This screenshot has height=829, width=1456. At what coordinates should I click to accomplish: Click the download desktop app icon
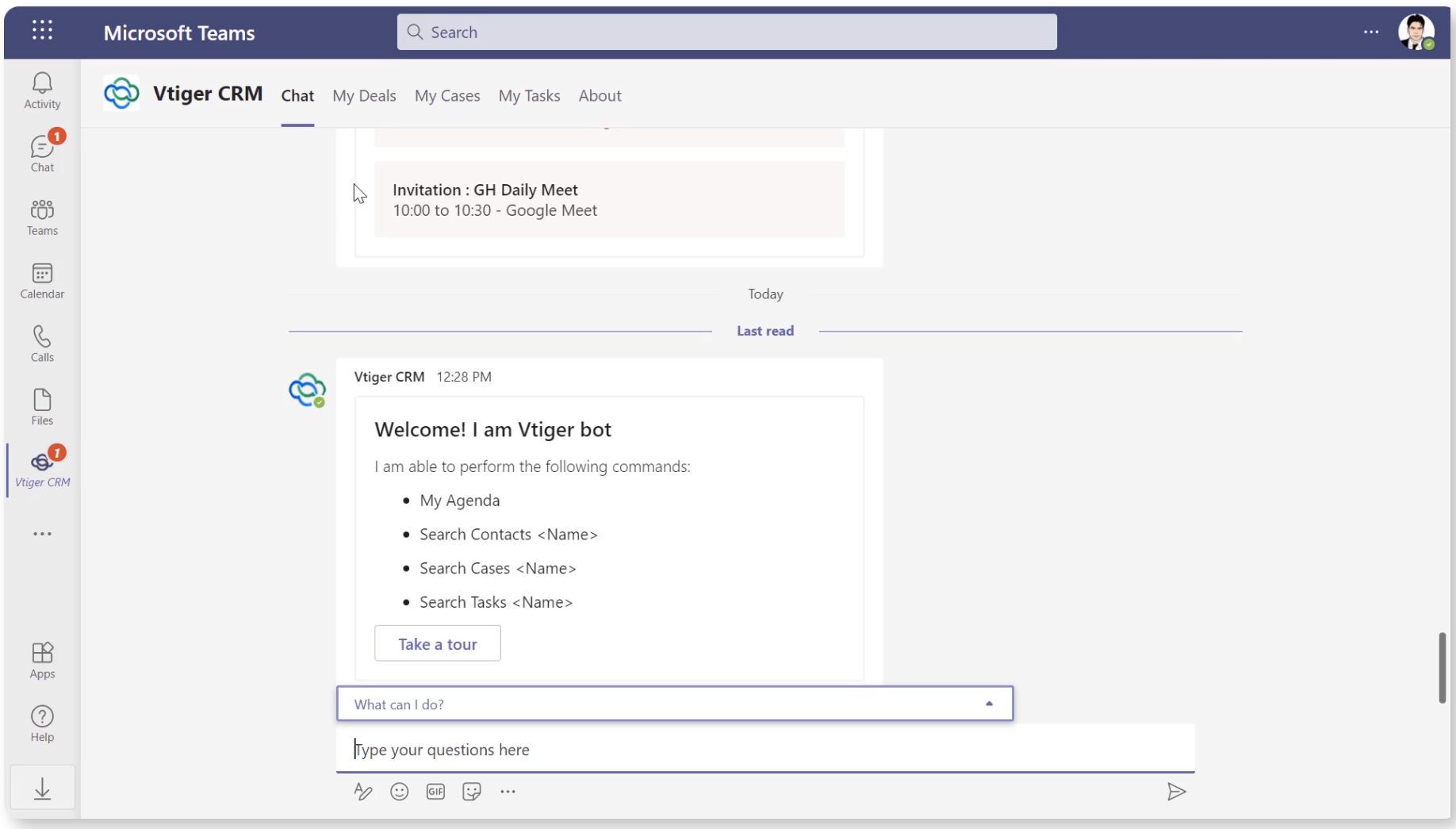(x=43, y=788)
